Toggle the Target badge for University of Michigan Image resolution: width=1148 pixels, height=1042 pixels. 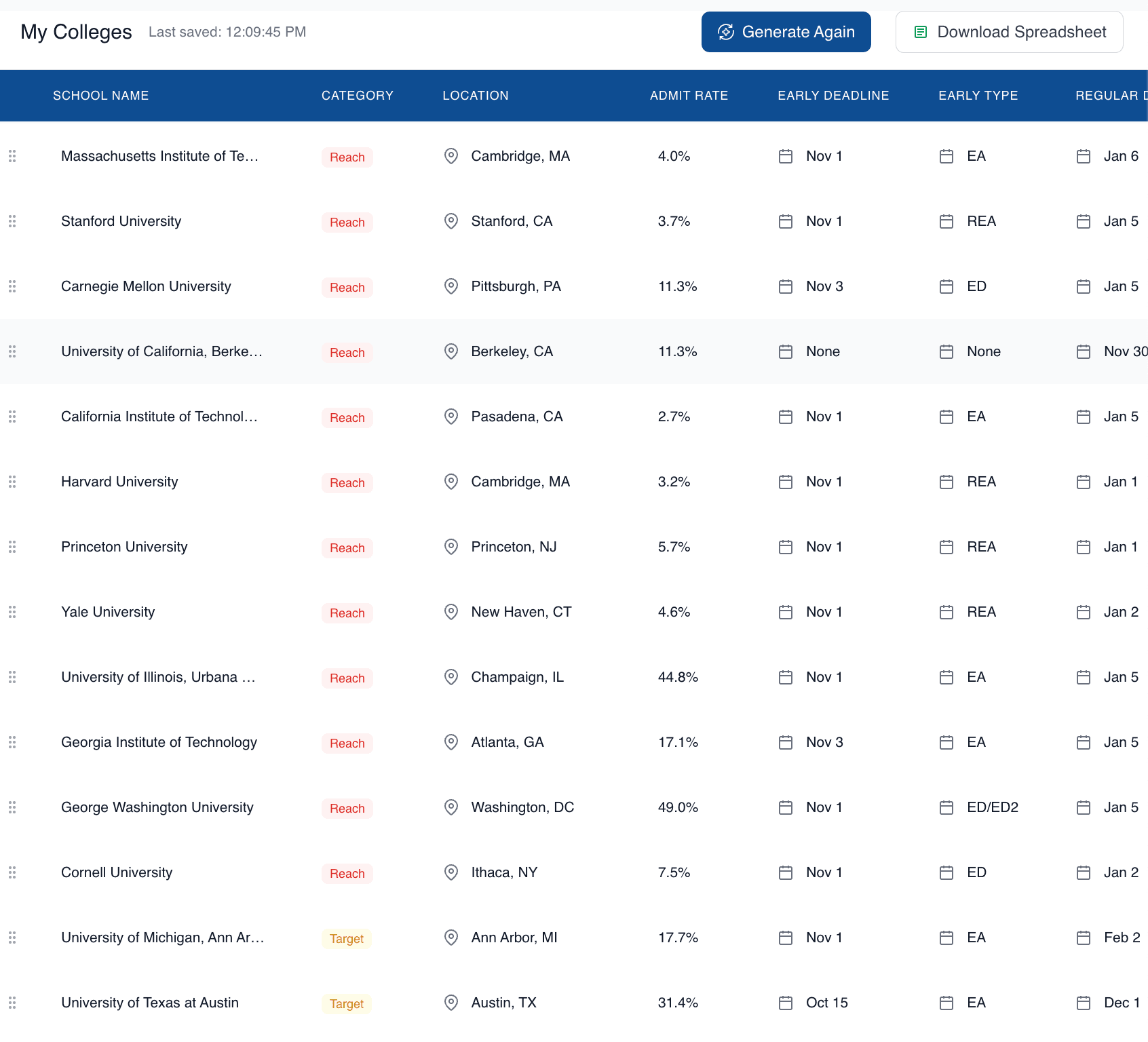click(x=346, y=939)
